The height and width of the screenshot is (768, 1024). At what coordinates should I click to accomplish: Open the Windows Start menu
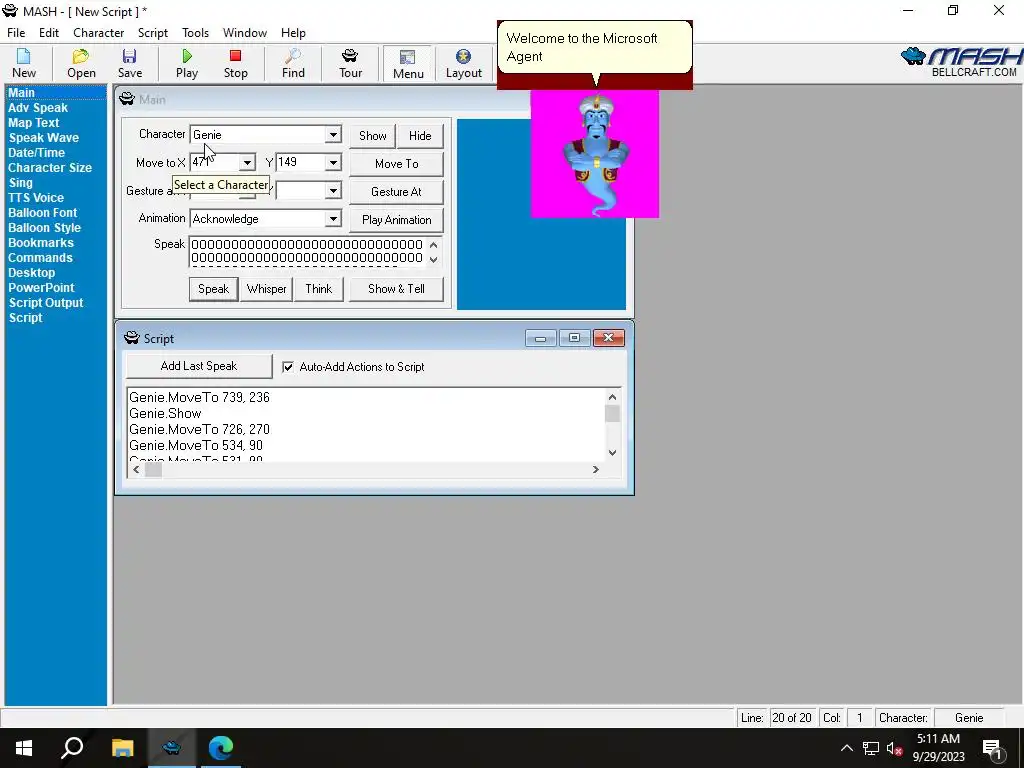(24, 748)
